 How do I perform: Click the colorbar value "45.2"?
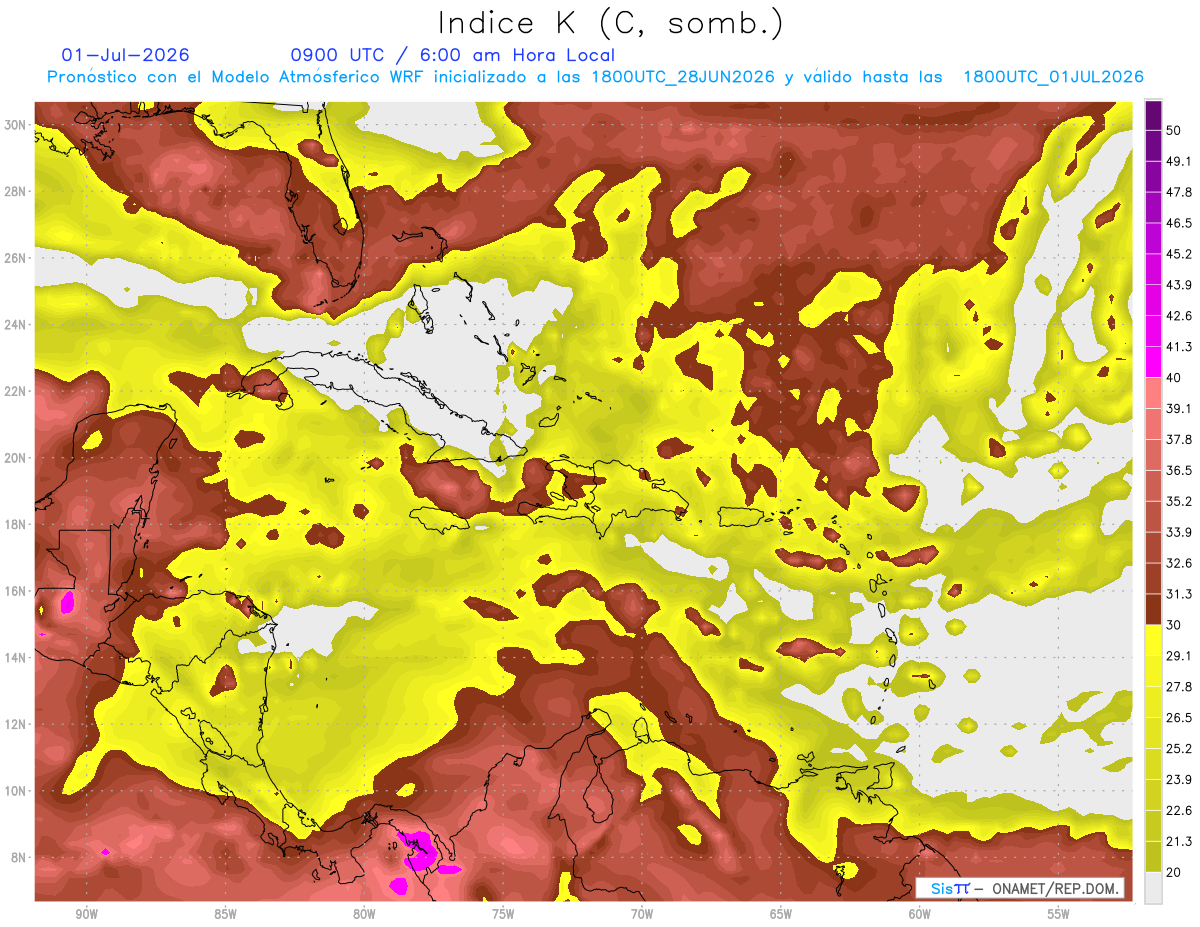click(x=1179, y=254)
